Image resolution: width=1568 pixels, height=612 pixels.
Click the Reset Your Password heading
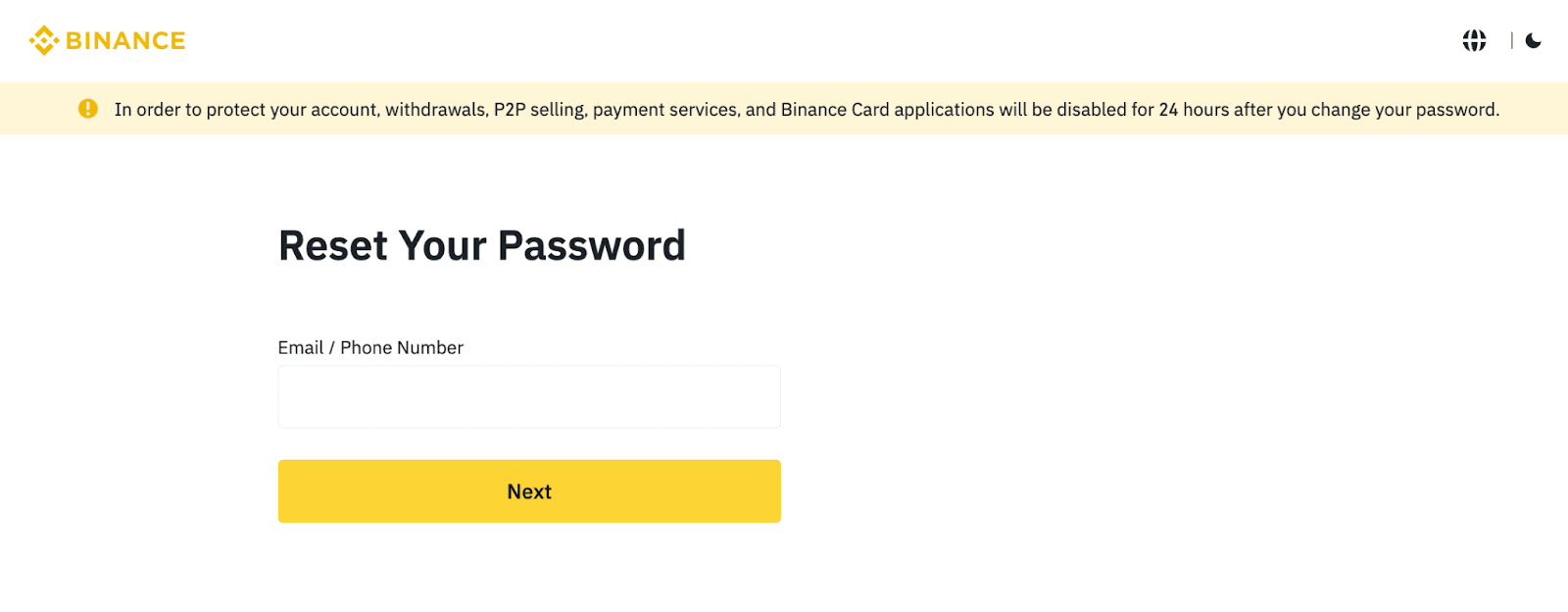coord(481,245)
